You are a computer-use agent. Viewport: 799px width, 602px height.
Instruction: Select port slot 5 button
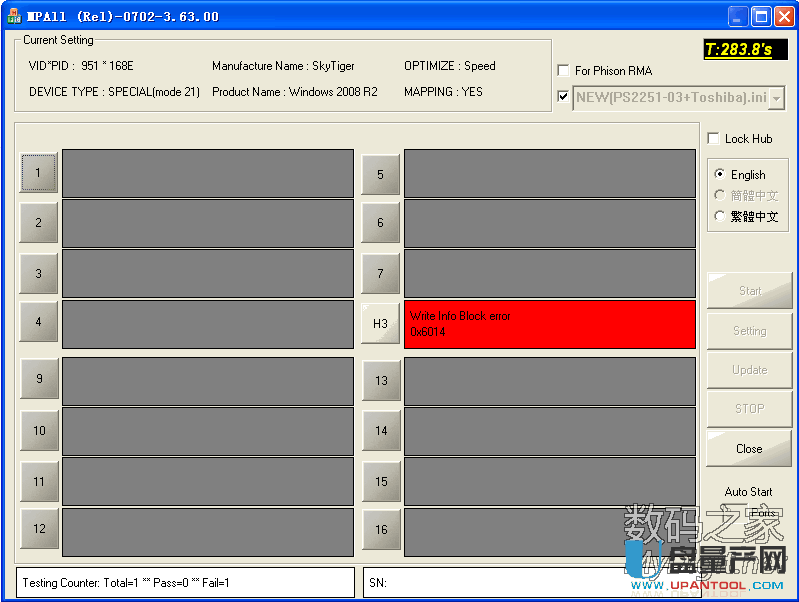380,175
